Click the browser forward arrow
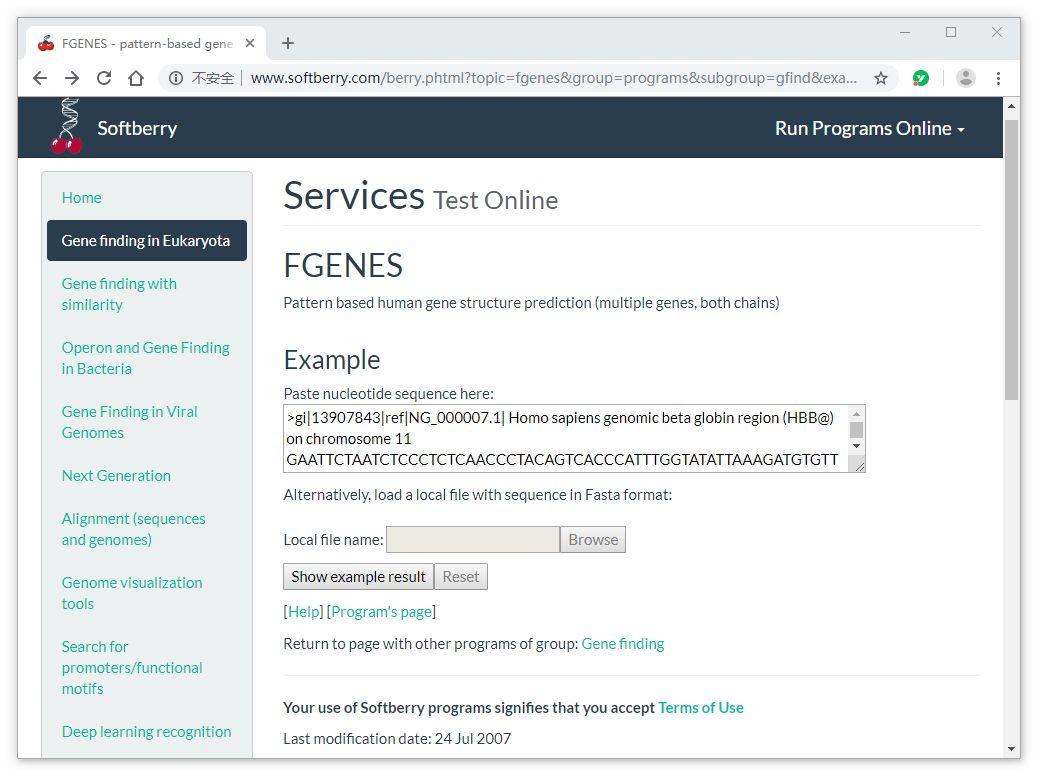The height and width of the screenshot is (778, 1042). tap(72, 78)
